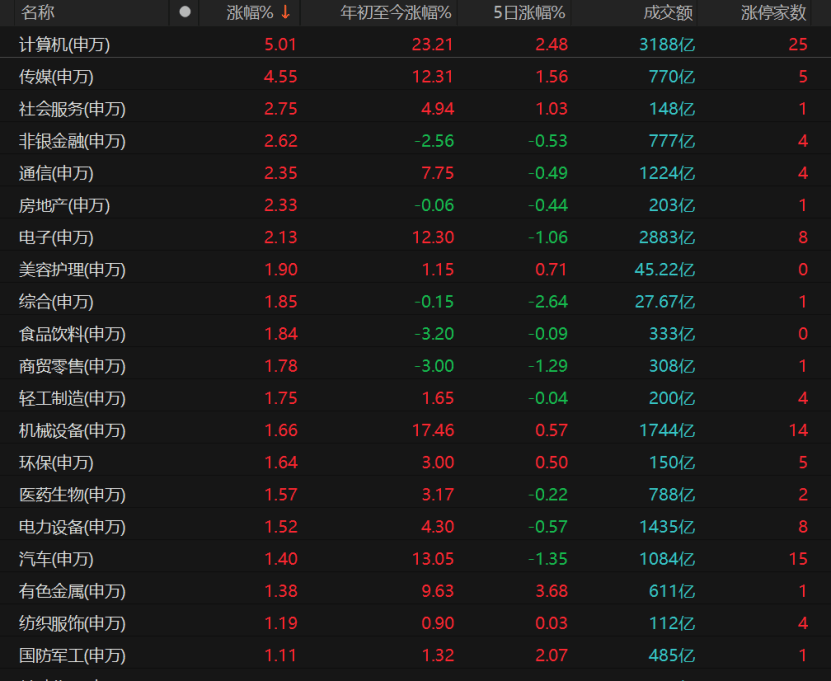Sort by 涨幅% column header
Screen dimensions: 831x681
(250, 12)
